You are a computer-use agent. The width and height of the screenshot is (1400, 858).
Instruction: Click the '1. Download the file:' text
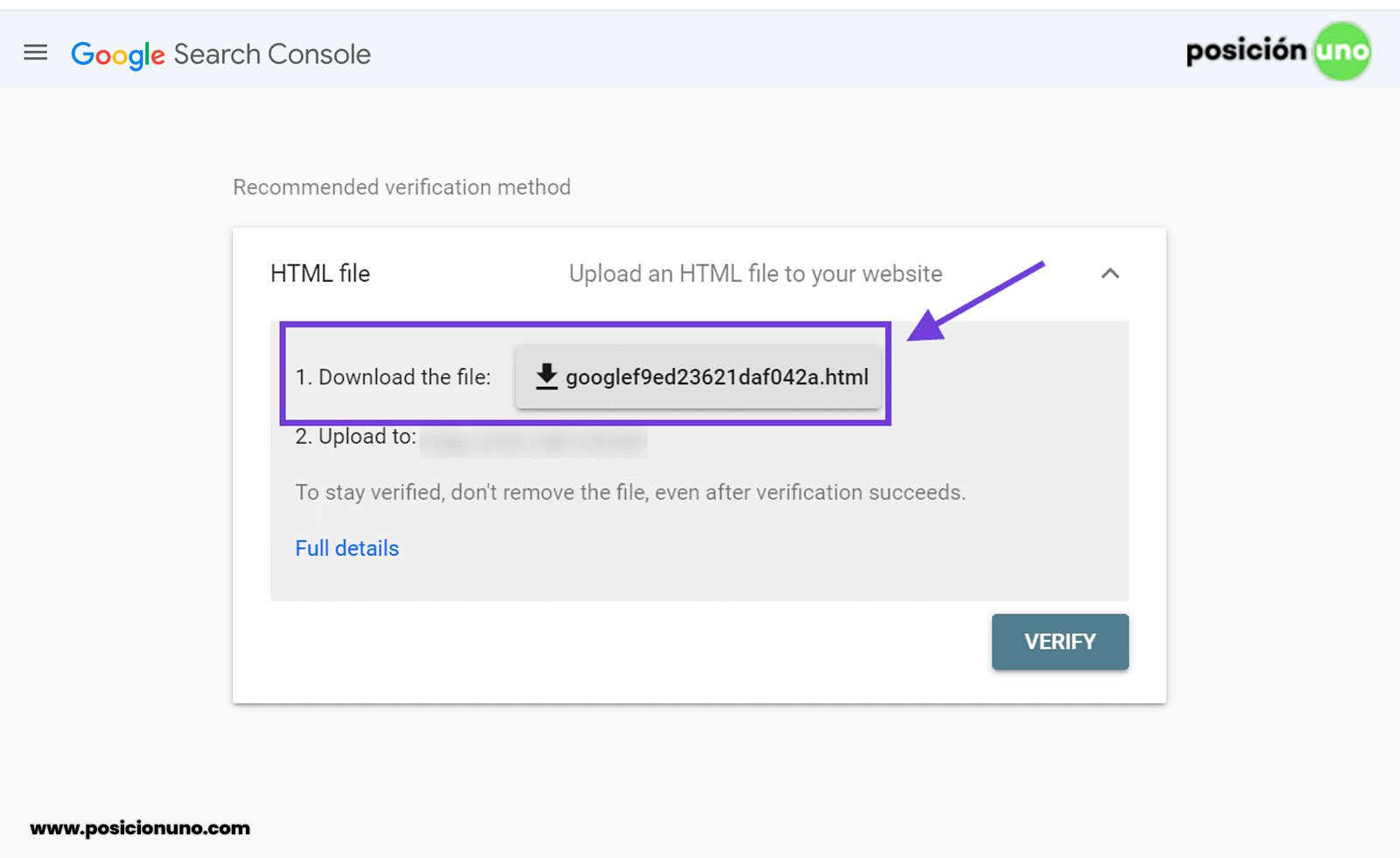pyautogui.click(x=393, y=377)
